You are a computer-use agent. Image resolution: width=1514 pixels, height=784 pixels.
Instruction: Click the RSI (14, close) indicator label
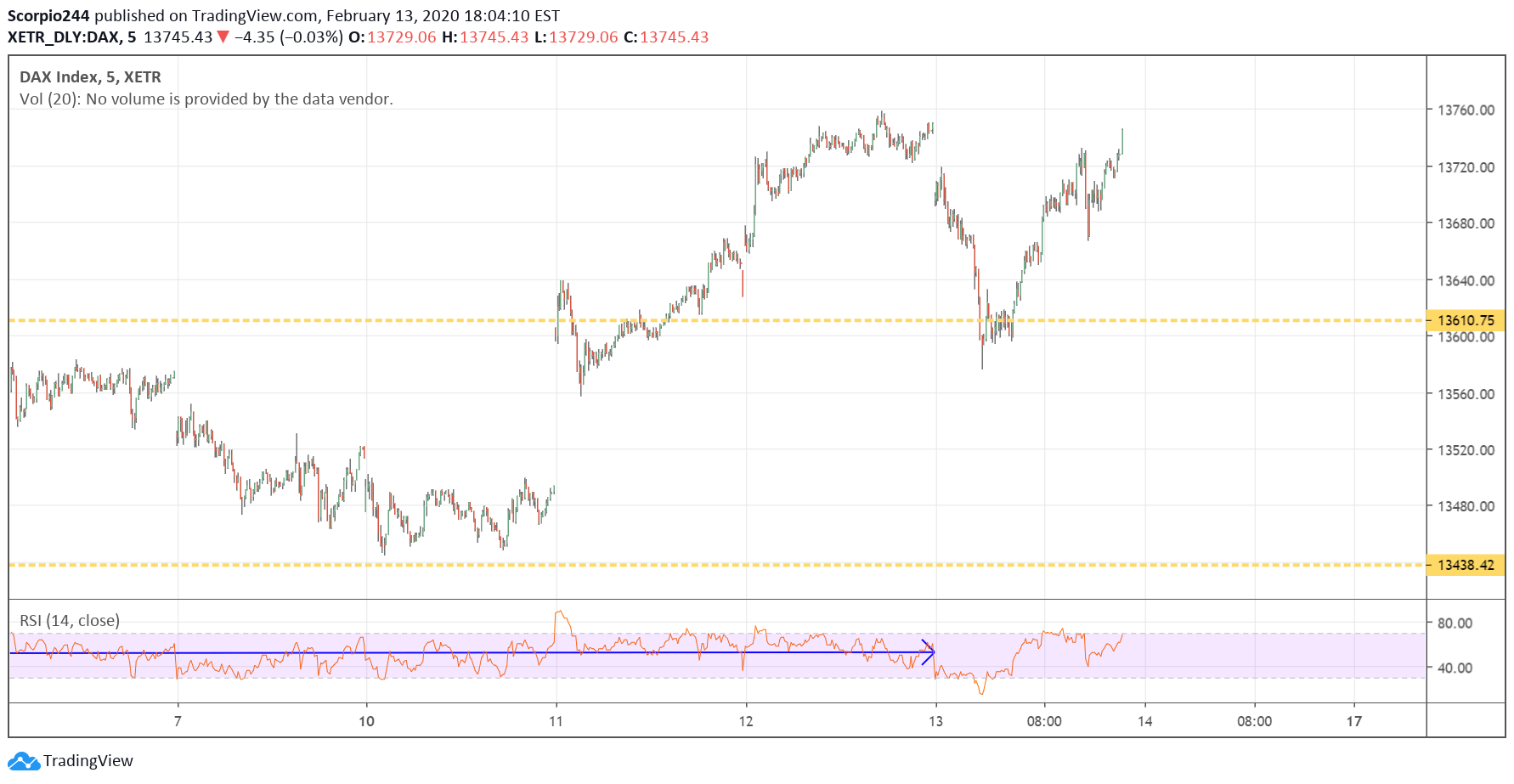(x=70, y=621)
